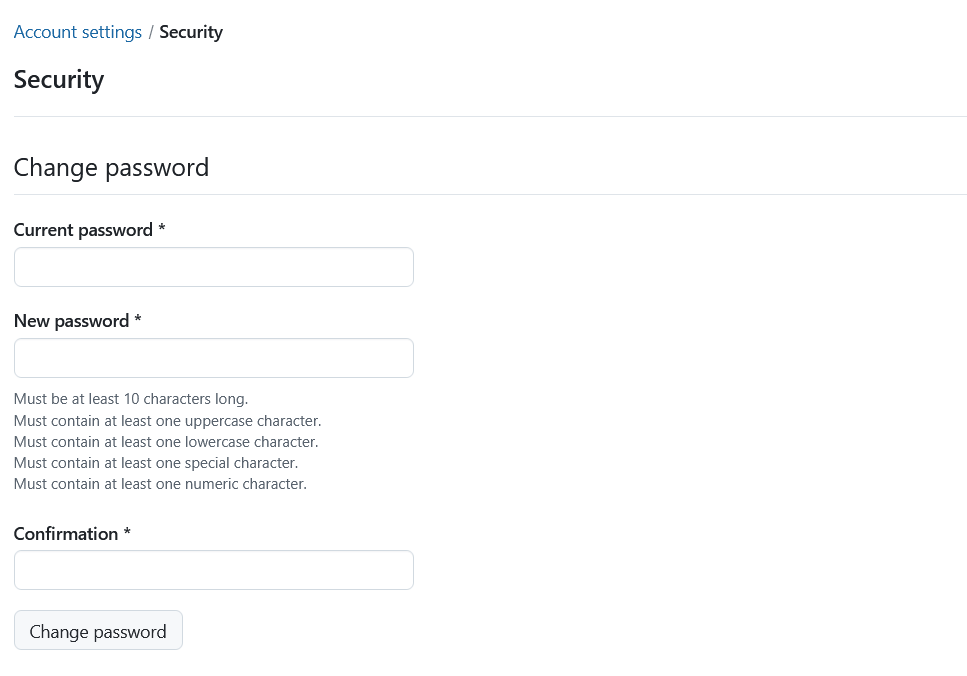Click the breadcrumb slash separator
Screen dimensions: 967x676
tap(150, 32)
